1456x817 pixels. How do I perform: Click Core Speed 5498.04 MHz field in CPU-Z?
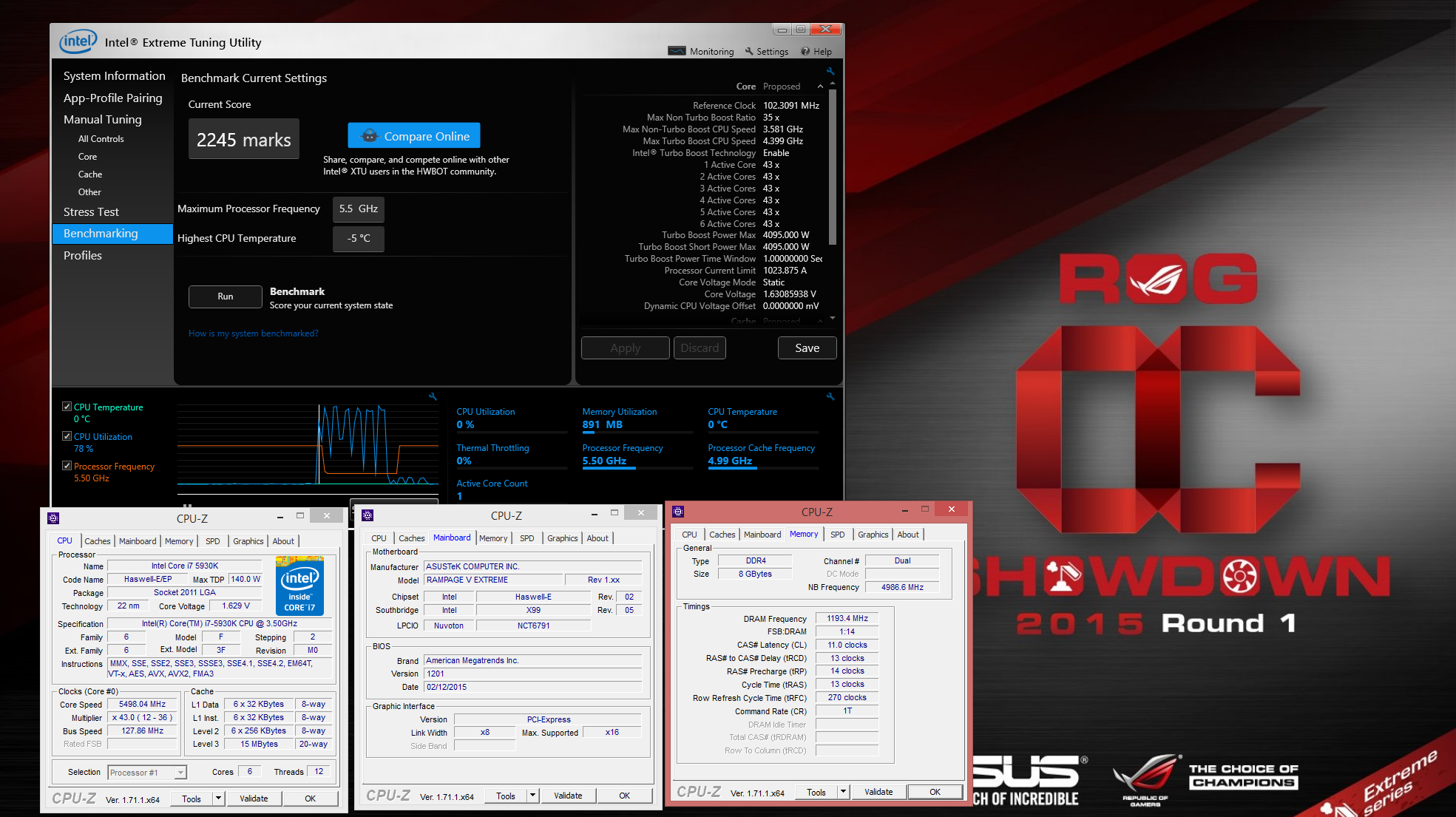142,704
